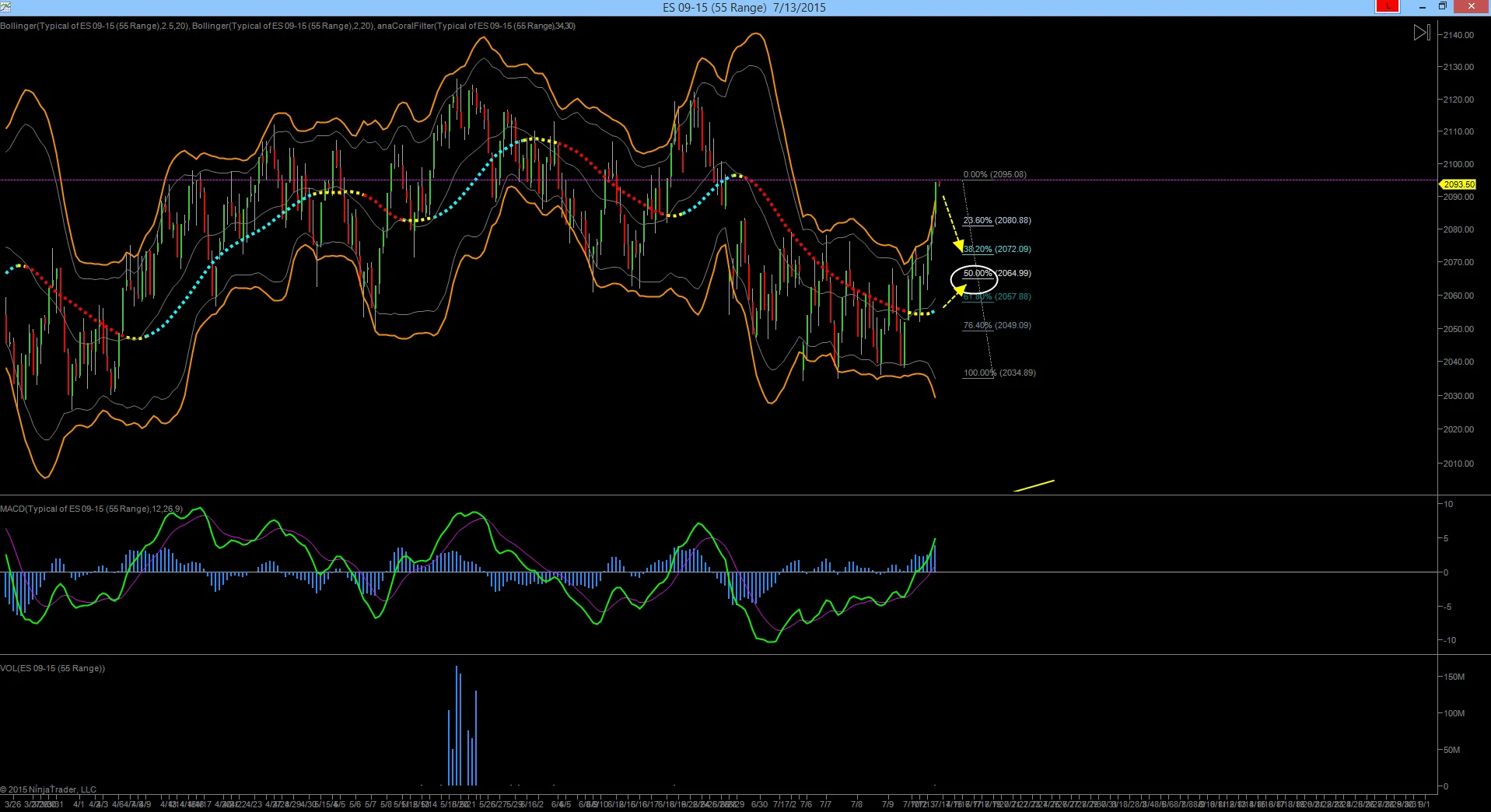Click the 2080.00 price axis label
The width and height of the screenshot is (1491, 812).
tap(1458, 229)
